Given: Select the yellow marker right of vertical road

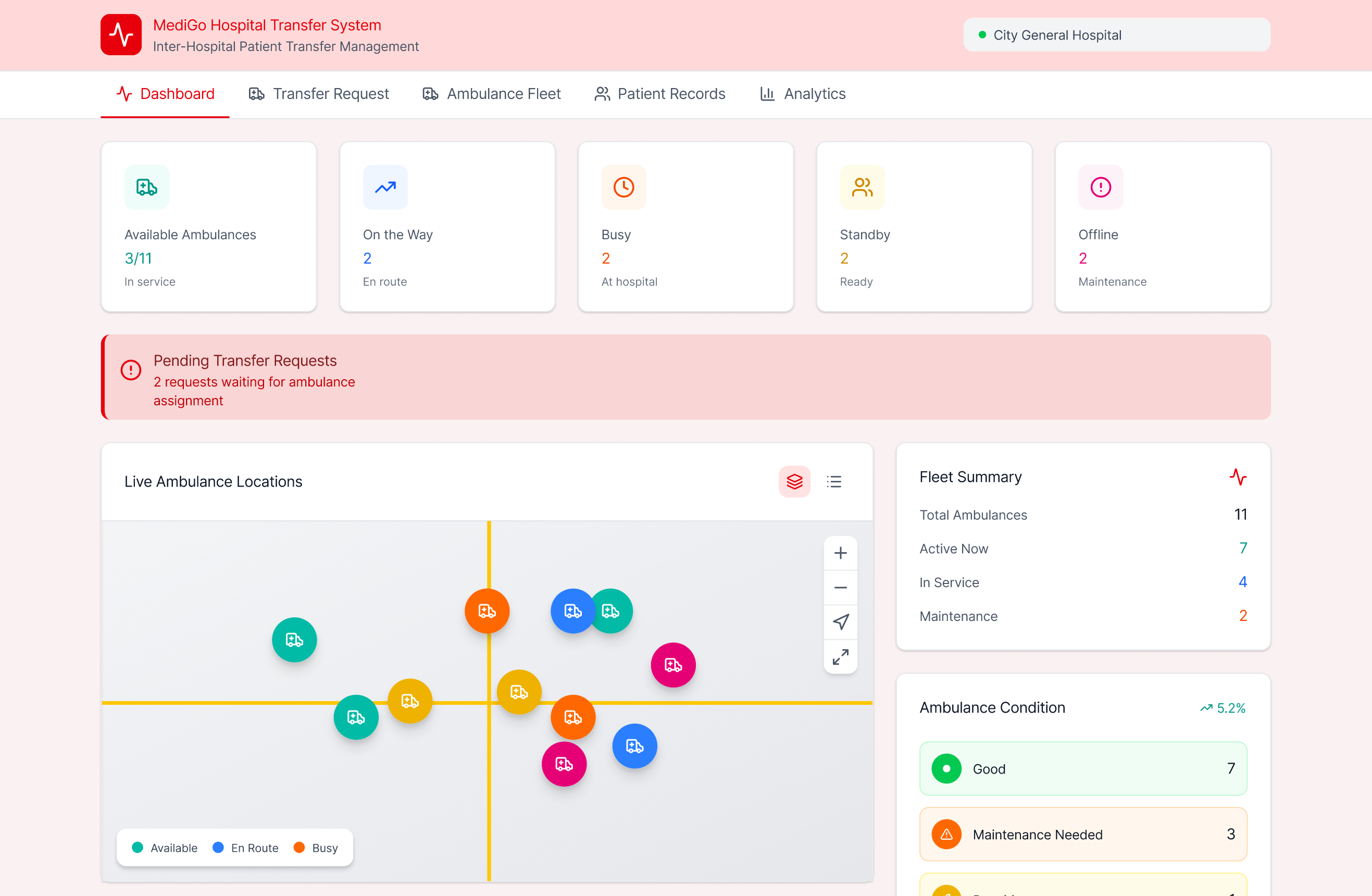Looking at the screenshot, I should click(x=519, y=692).
